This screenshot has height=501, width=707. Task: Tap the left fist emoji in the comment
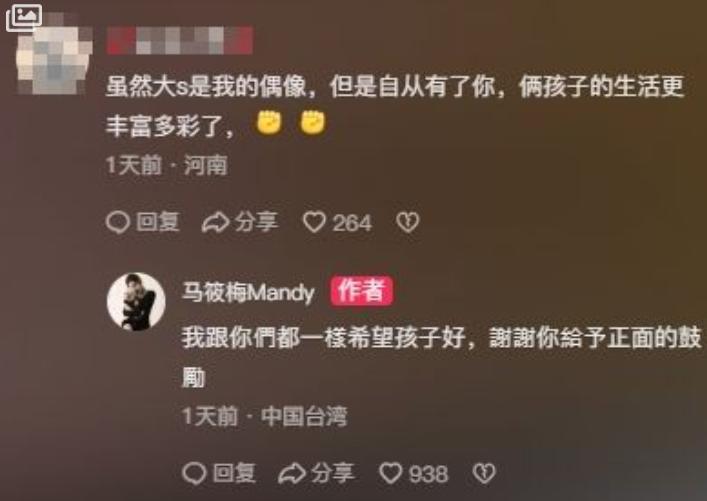click(269, 123)
